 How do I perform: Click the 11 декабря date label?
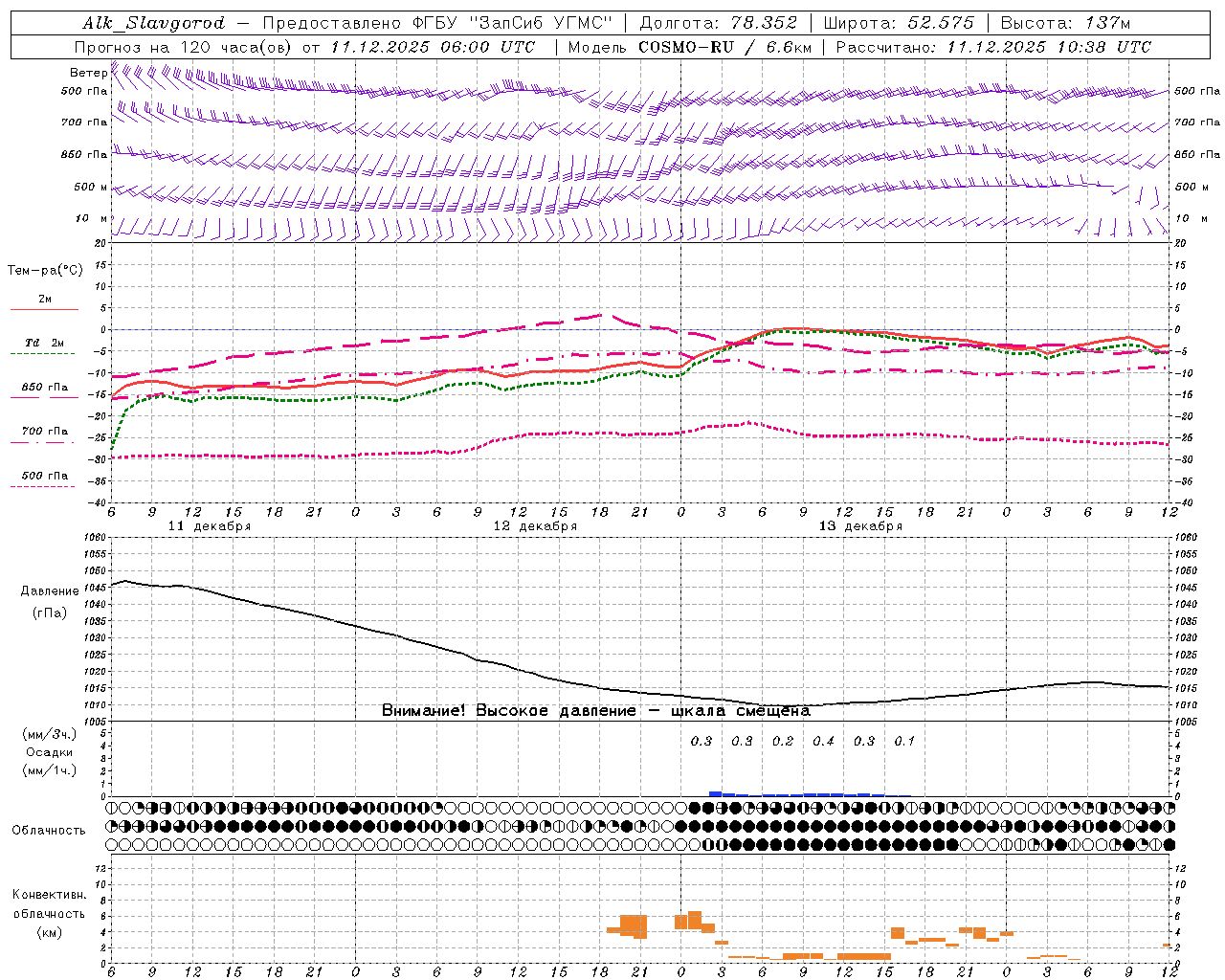tap(210, 526)
